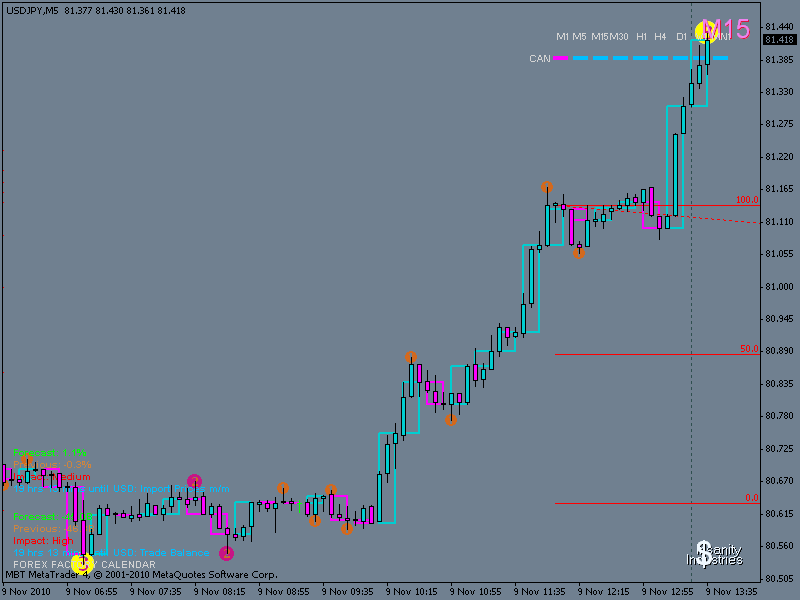Click the cyan CAN dash beneath M5
Viewport: 800px width, 600px height.
(581, 58)
